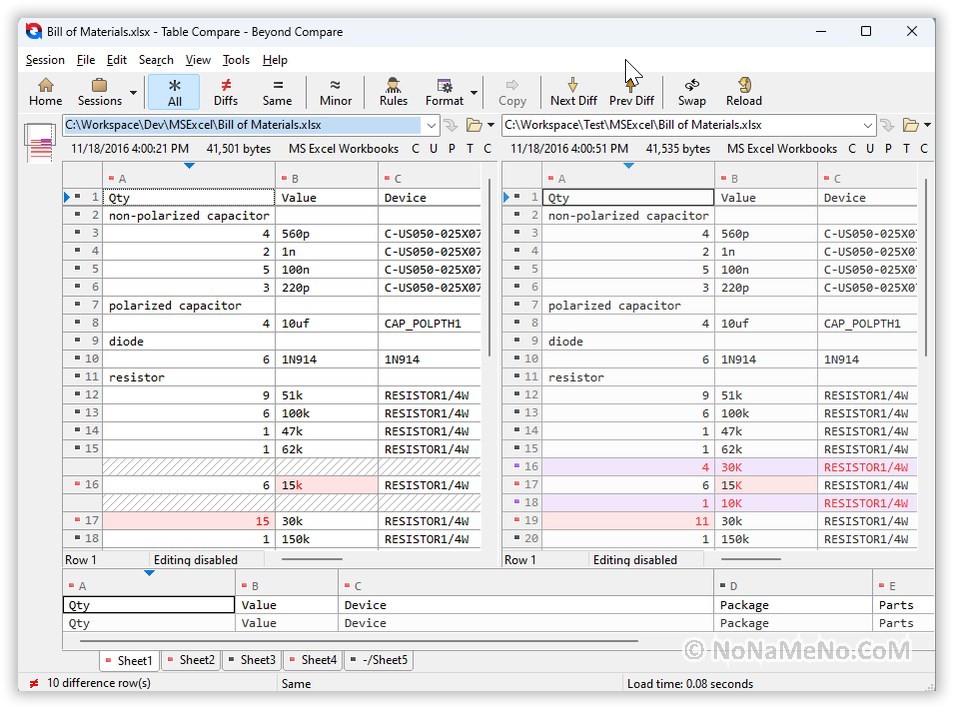Reload the compared files
The width and height of the screenshot is (954, 709).
click(743, 91)
